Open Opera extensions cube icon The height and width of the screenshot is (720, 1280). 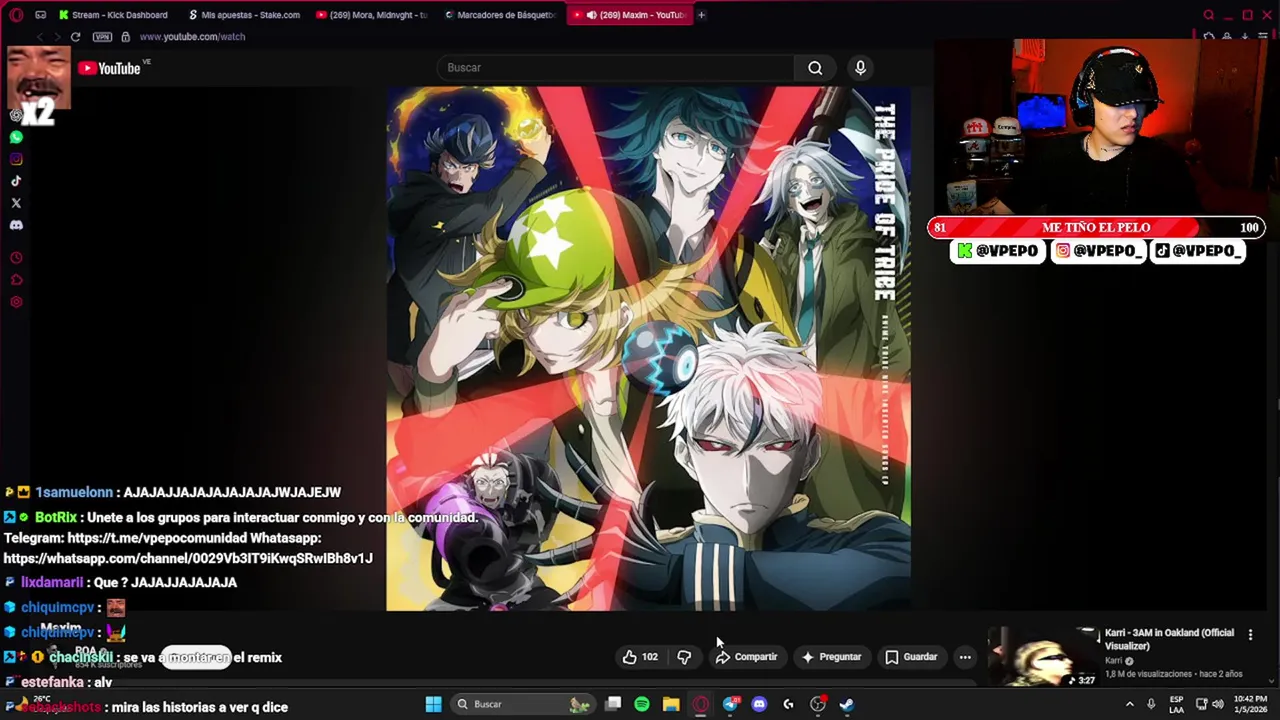[1209, 37]
